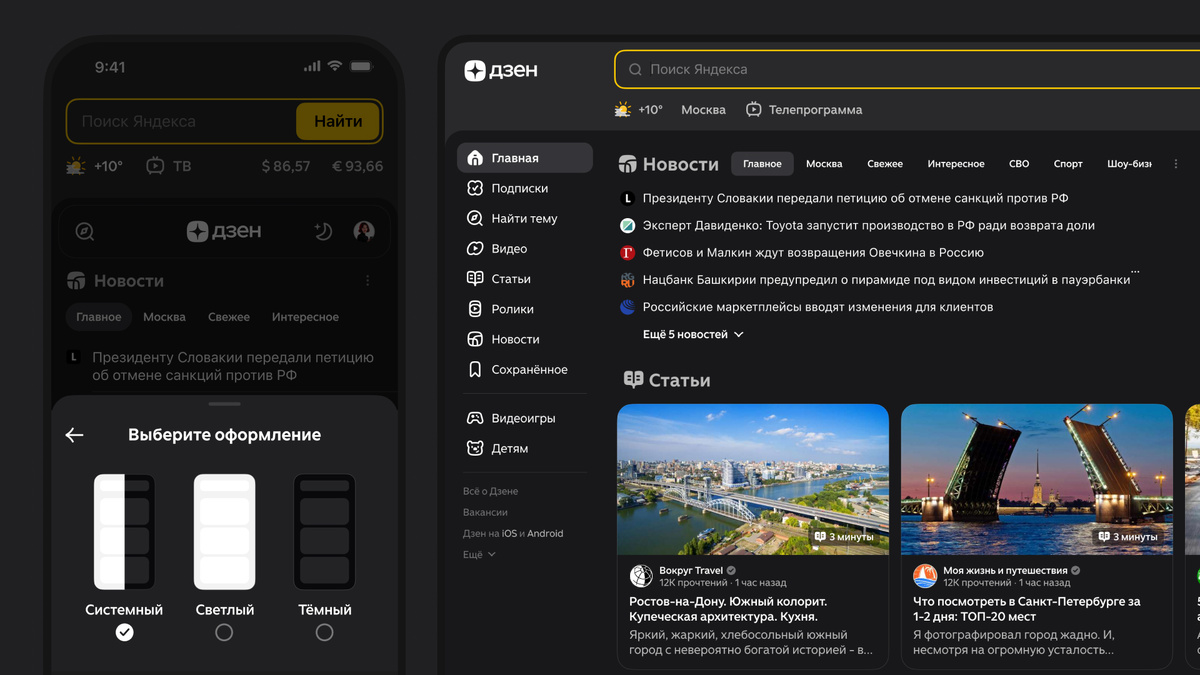Click the Статьи book icon in sidebar
This screenshot has width=1200, height=675.
click(x=475, y=278)
